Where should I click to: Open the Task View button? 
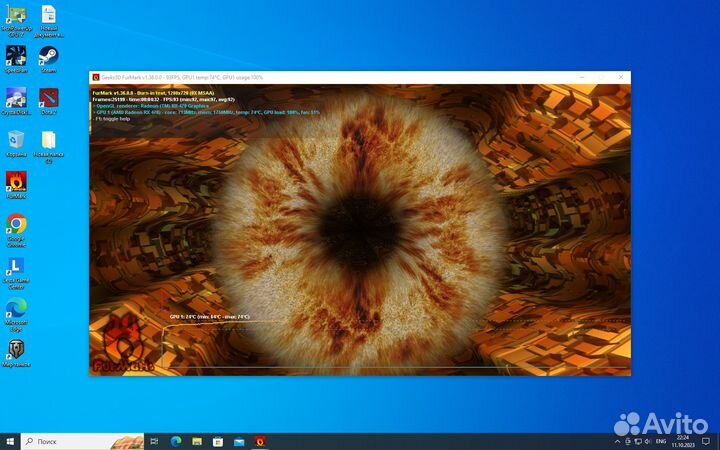(154, 440)
